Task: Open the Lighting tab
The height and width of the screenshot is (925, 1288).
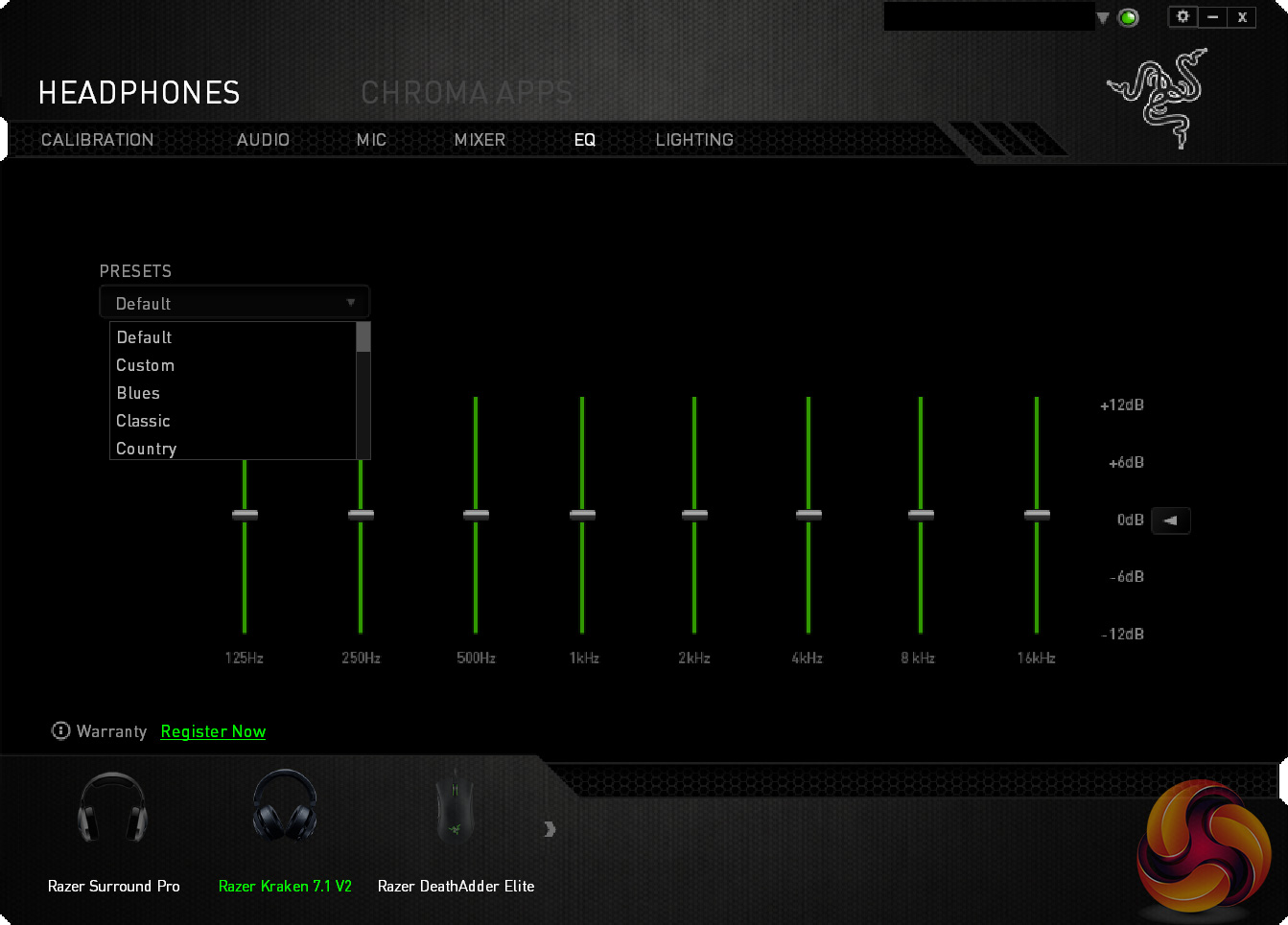Action: (x=694, y=140)
